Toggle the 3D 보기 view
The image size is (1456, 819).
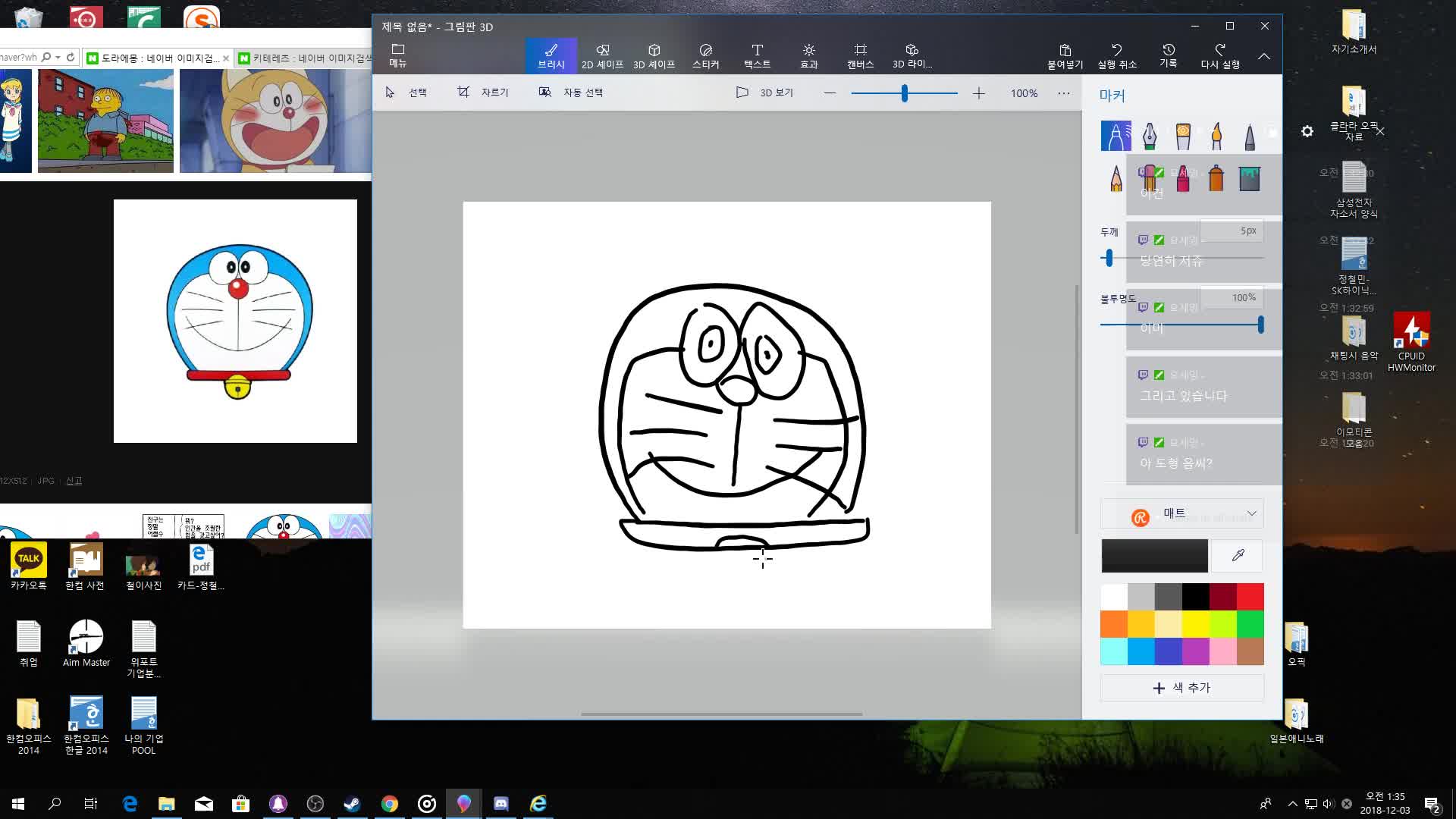764,93
